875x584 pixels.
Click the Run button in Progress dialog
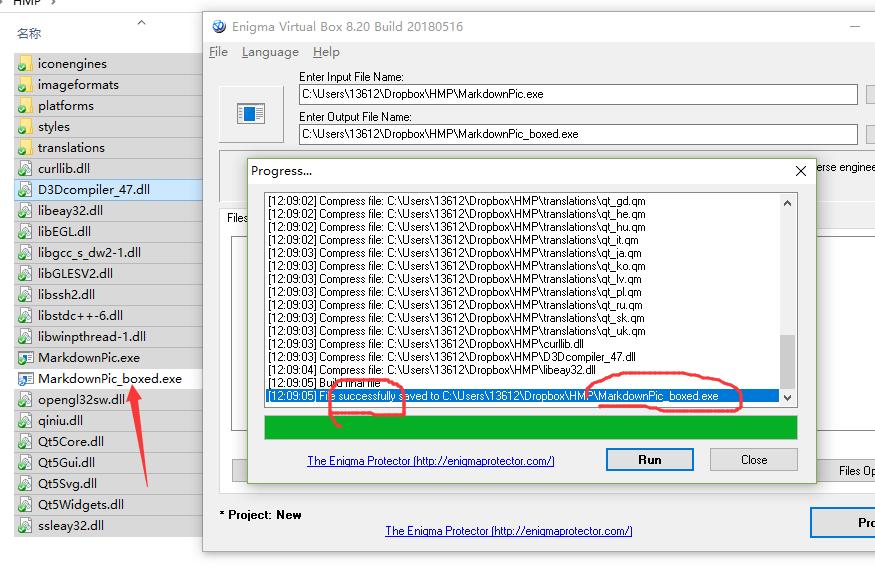pyautogui.click(x=650, y=460)
